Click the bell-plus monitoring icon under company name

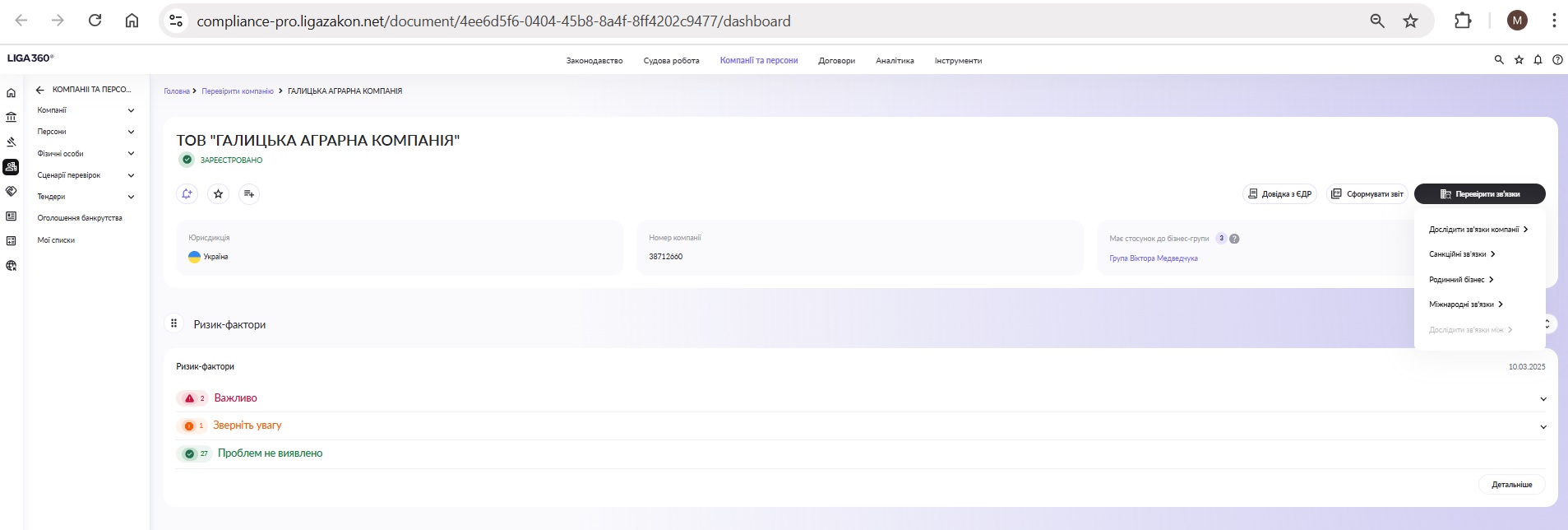click(x=187, y=194)
